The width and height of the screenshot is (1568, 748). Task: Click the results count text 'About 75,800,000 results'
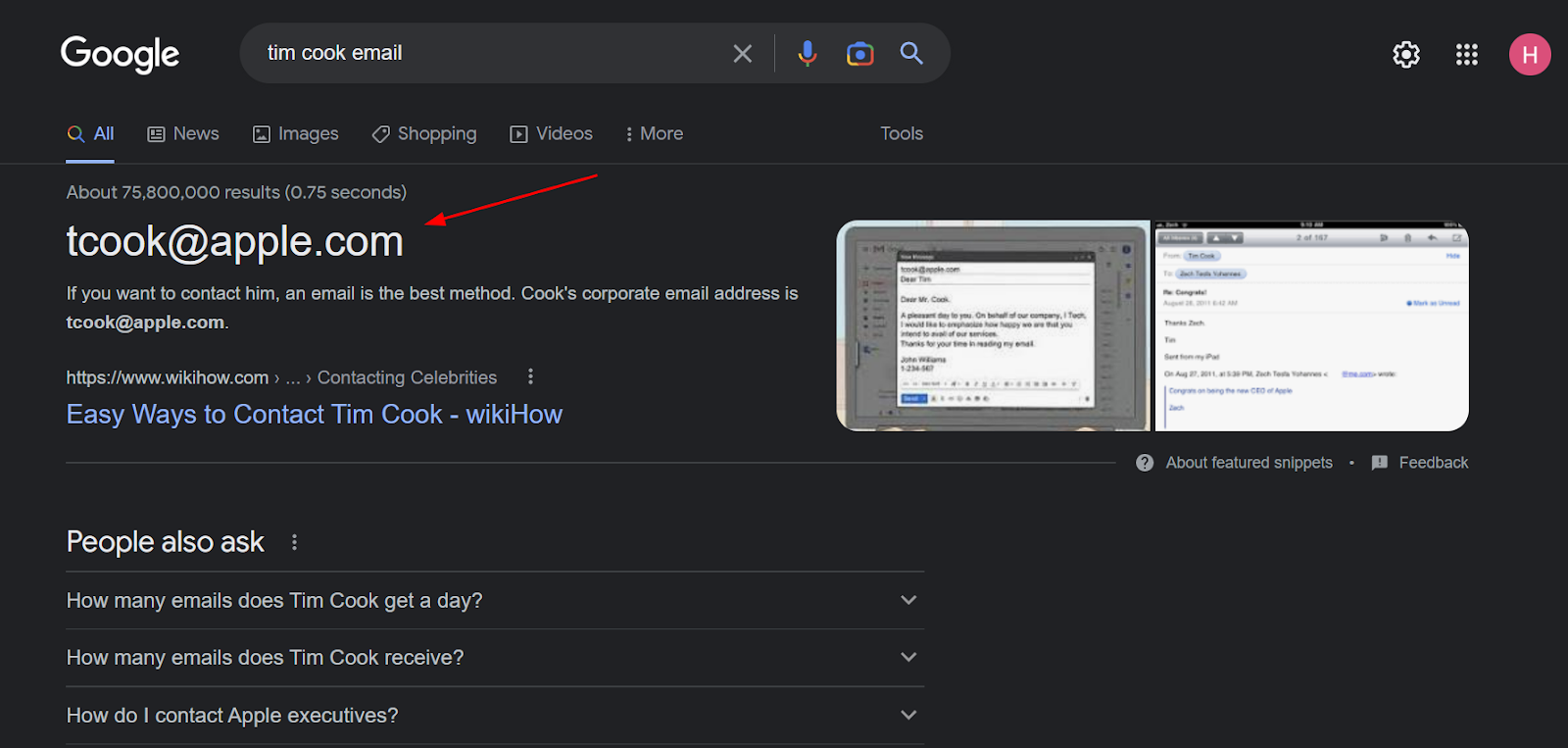173,192
